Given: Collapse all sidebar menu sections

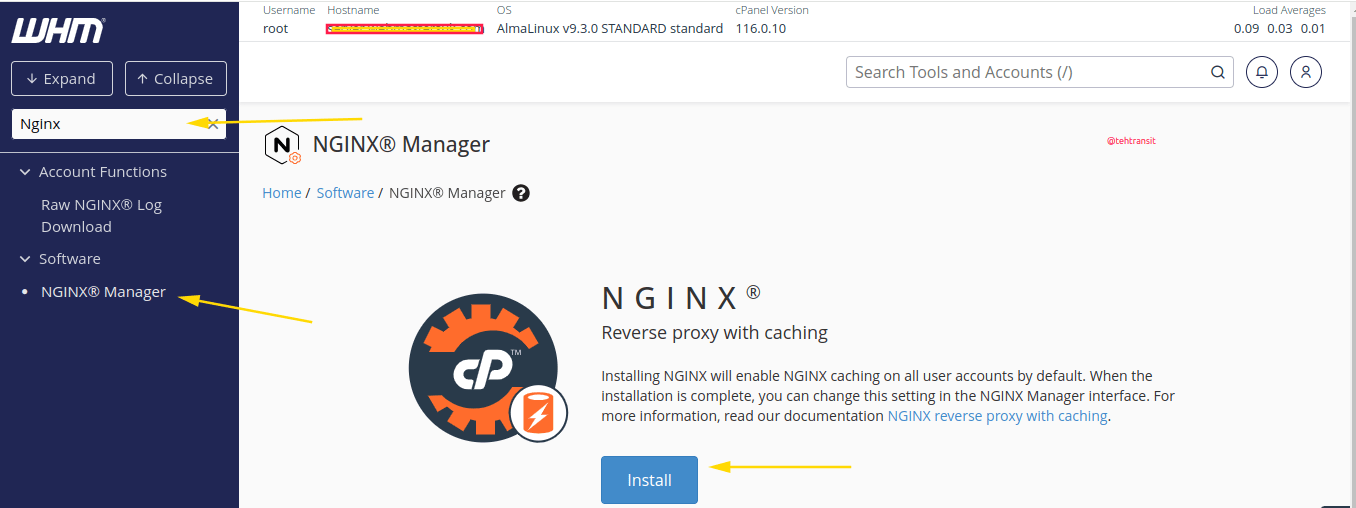Looking at the screenshot, I should [175, 79].
